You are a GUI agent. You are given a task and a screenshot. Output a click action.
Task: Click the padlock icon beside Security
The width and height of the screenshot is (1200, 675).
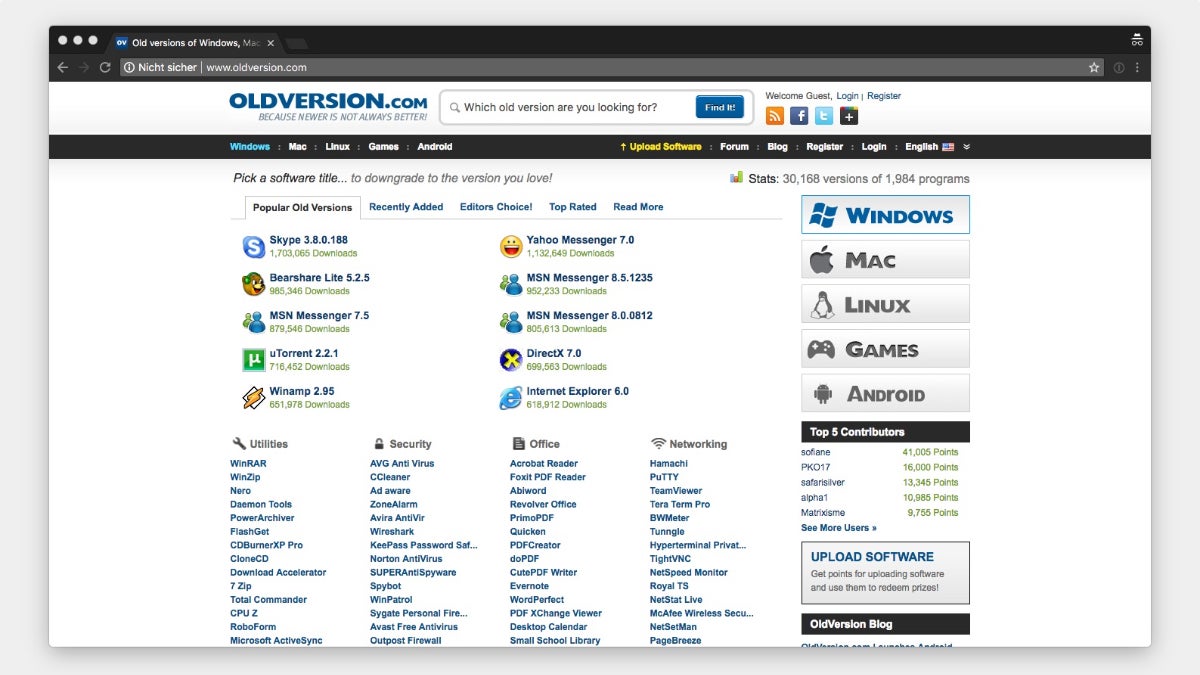[x=378, y=443]
